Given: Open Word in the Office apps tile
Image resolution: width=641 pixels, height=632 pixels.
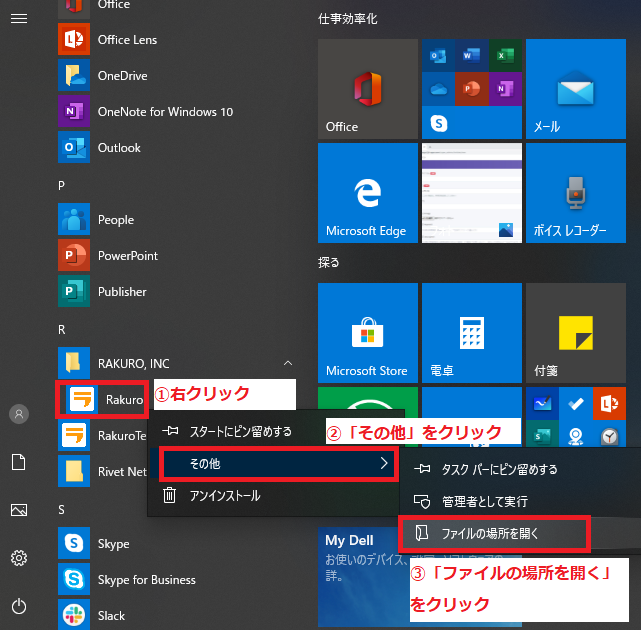Looking at the screenshot, I should tap(471, 56).
